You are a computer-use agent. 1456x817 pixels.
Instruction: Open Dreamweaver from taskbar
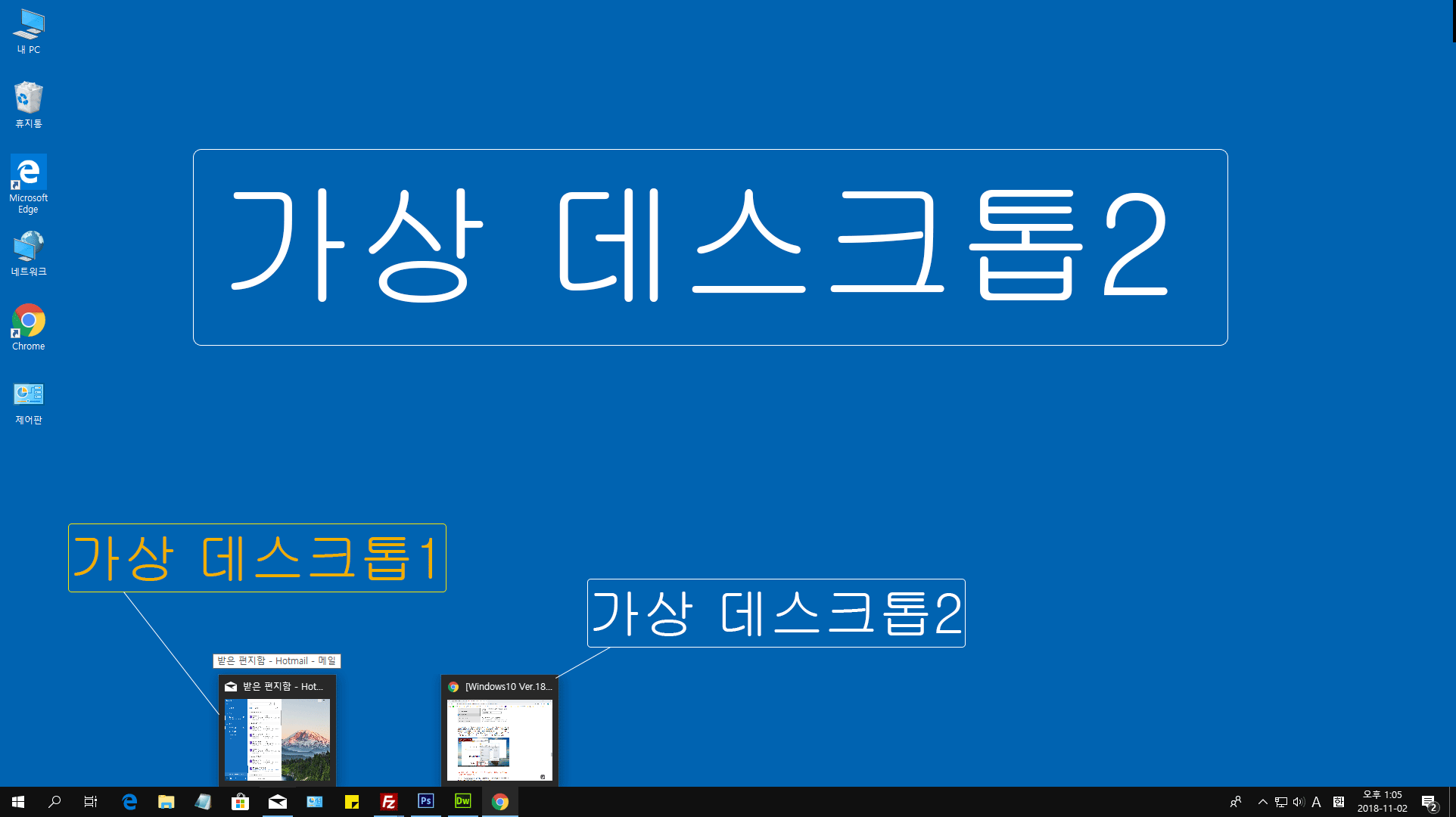click(x=463, y=801)
